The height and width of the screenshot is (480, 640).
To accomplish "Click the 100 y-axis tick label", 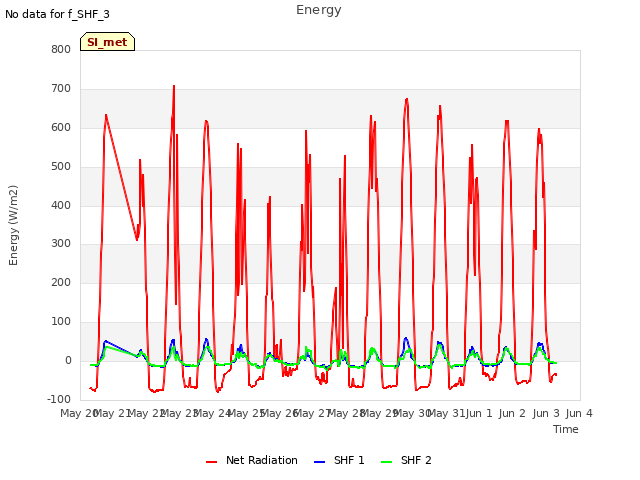I will click(61, 322).
